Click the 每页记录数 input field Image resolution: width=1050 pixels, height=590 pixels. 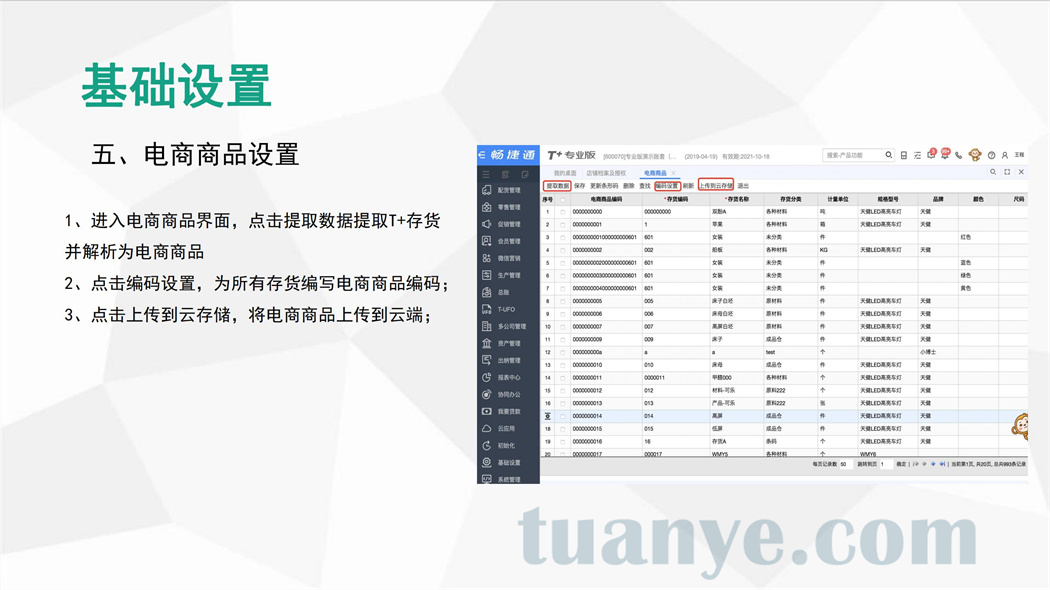point(846,464)
